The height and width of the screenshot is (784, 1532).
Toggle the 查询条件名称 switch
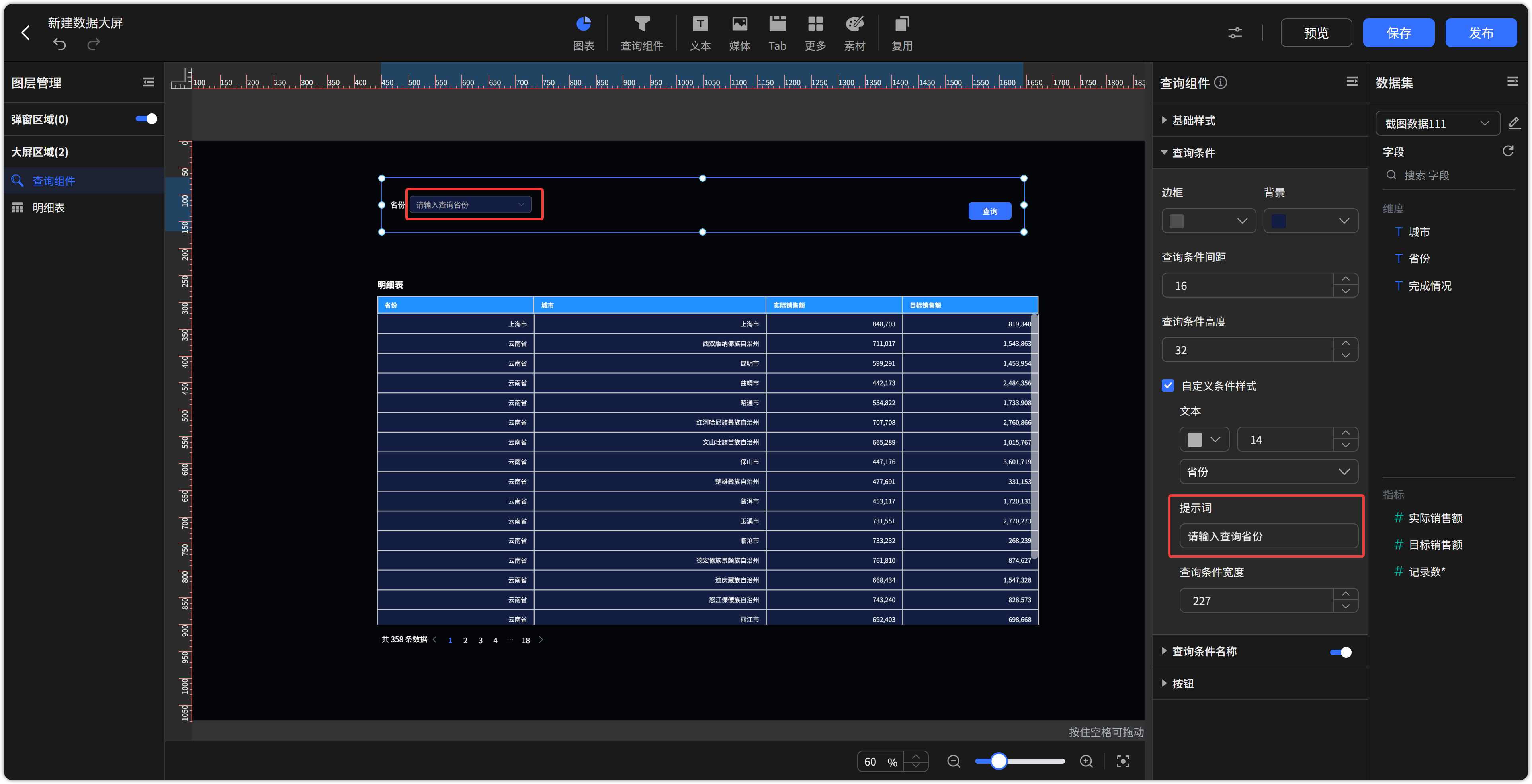click(x=1340, y=652)
